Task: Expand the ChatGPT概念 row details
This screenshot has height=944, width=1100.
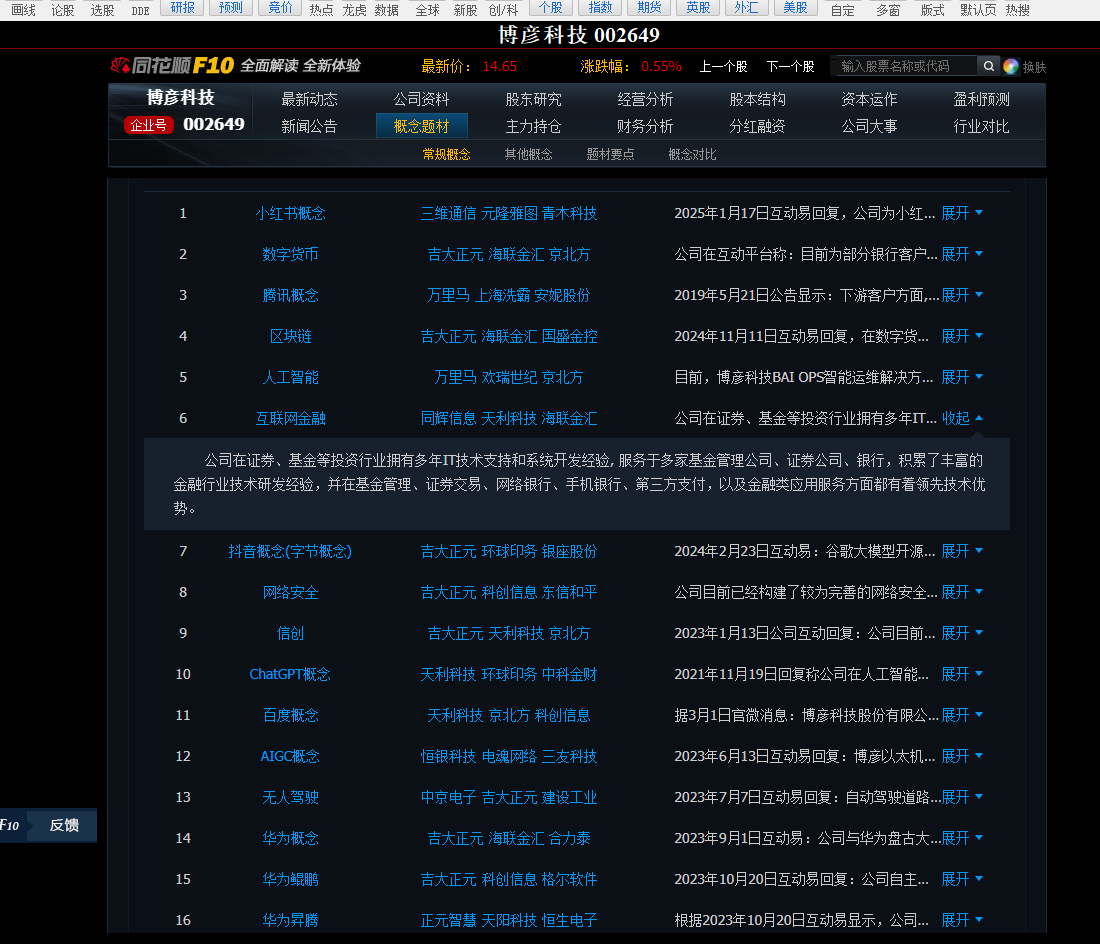Action: [962, 674]
